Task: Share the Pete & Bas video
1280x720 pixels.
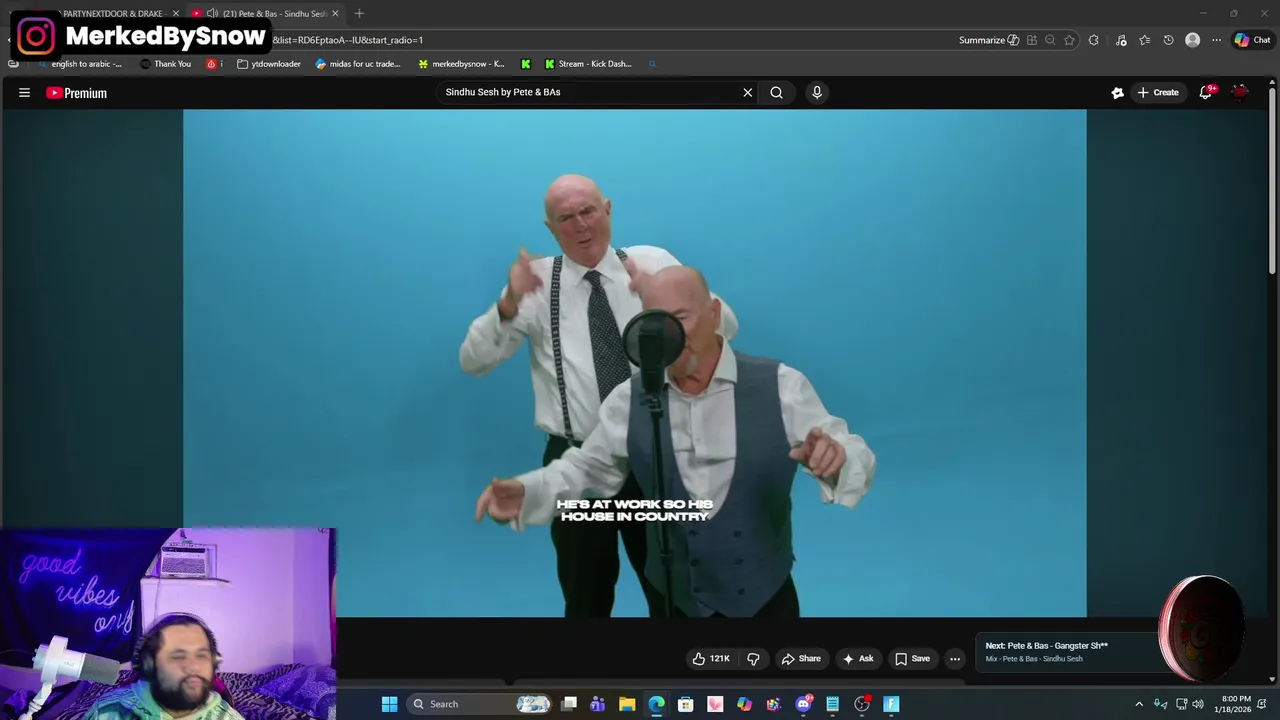Action: coord(801,658)
